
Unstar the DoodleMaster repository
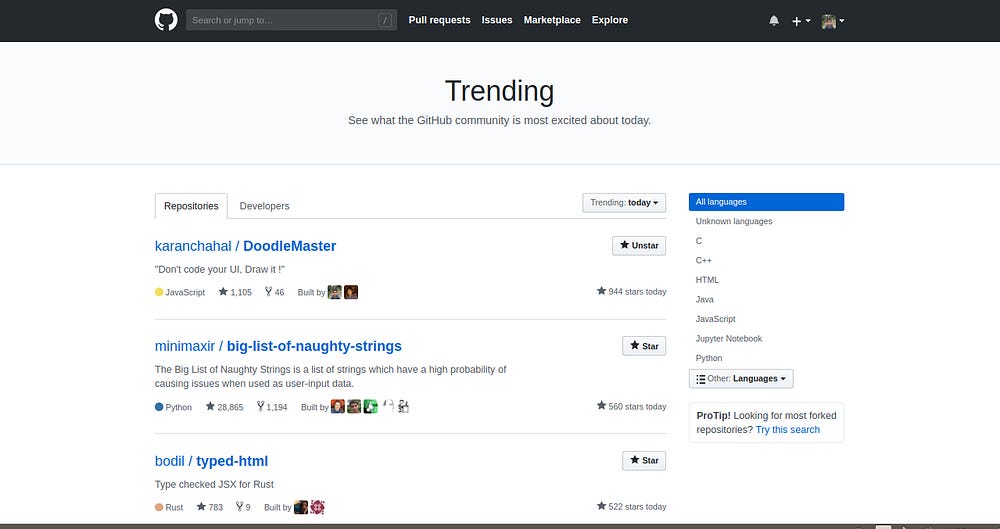pos(639,246)
